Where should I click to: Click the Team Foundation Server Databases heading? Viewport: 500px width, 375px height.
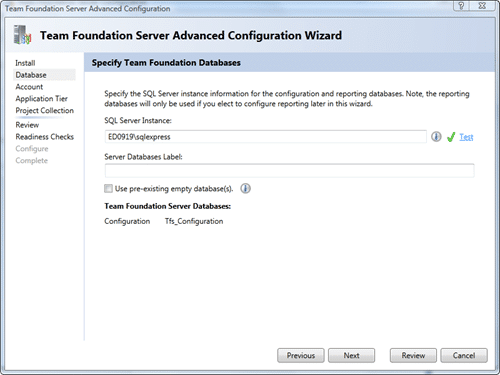168,206
